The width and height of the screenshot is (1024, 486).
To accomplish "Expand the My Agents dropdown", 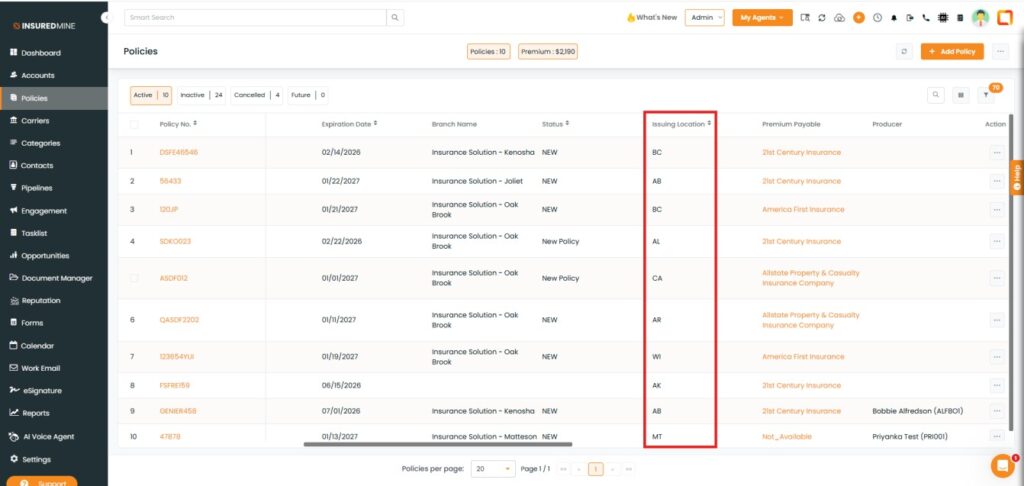I will [x=762, y=18].
